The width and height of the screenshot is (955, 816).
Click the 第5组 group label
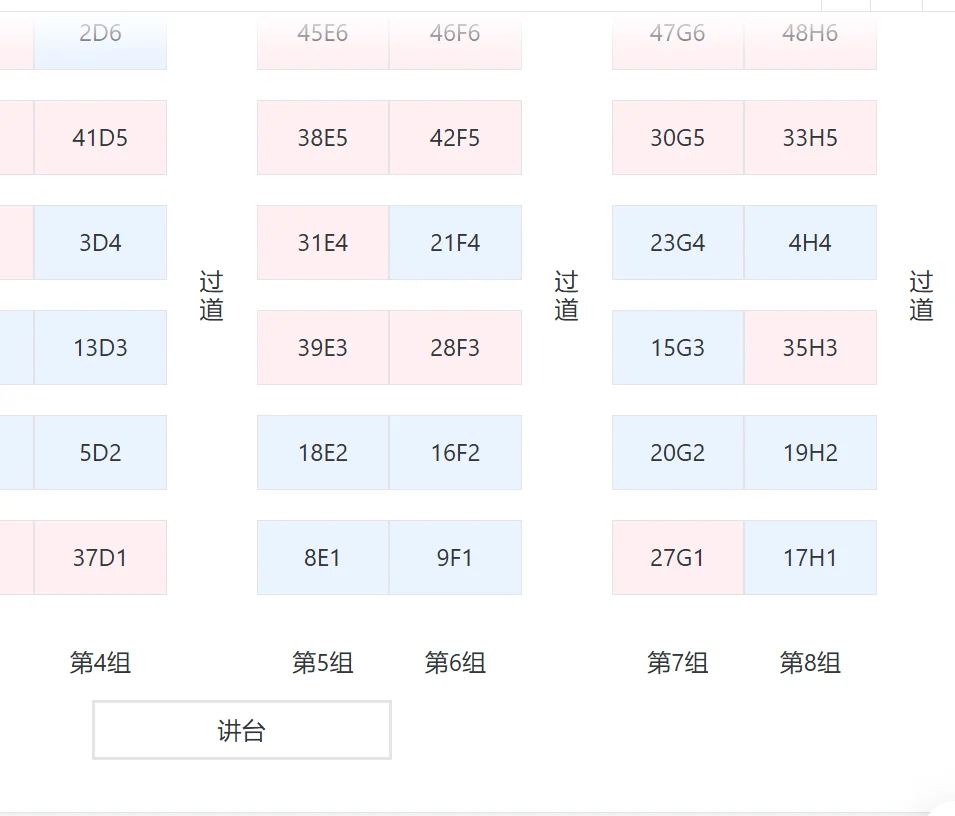pyautogui.click(x=323, y=662)
